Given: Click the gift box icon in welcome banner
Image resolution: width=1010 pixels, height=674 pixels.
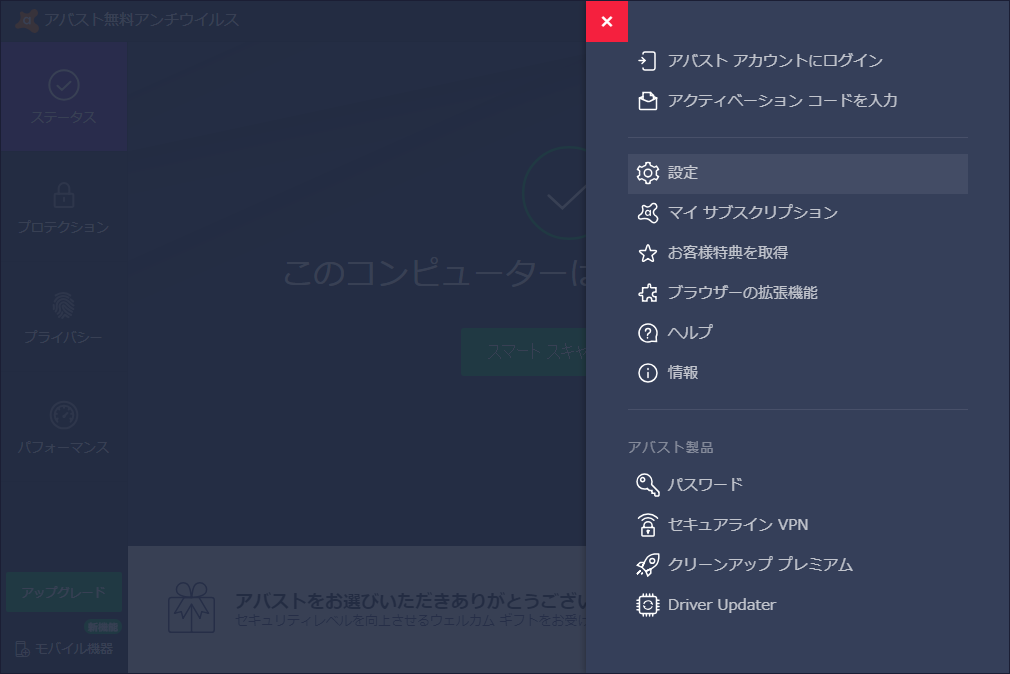Looking at the screenshot, I should tap(191, 608).
